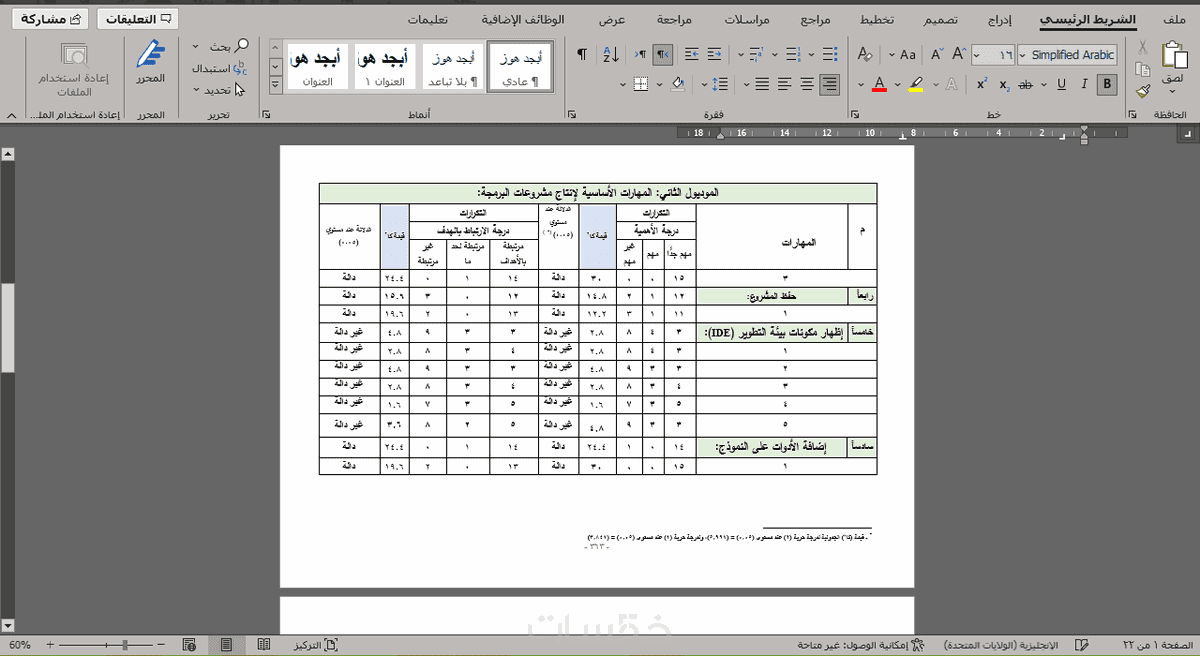Switch to the Insert (إدراج) tab

click(x=1001, y=20)
